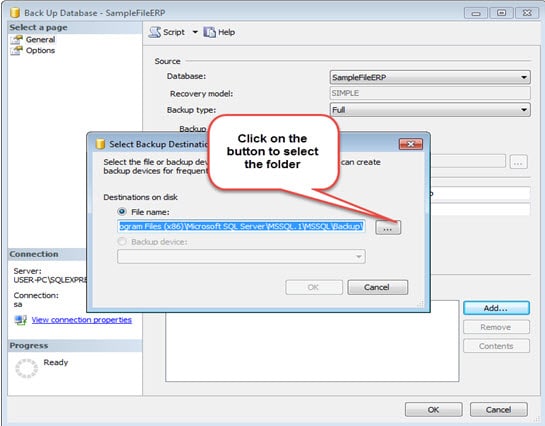
Task: Select the Options page icon
Action: click(x=16, y=51)
